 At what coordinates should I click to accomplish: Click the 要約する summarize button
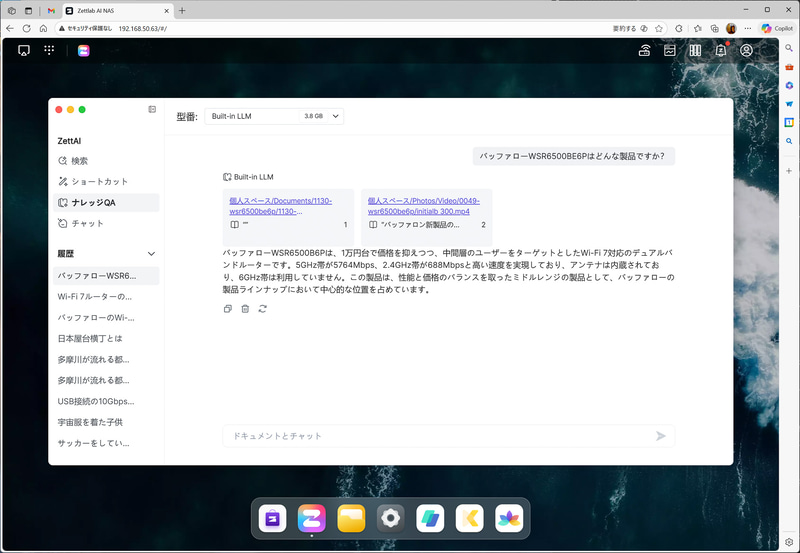pyautogui.click(x=624, y=29)
